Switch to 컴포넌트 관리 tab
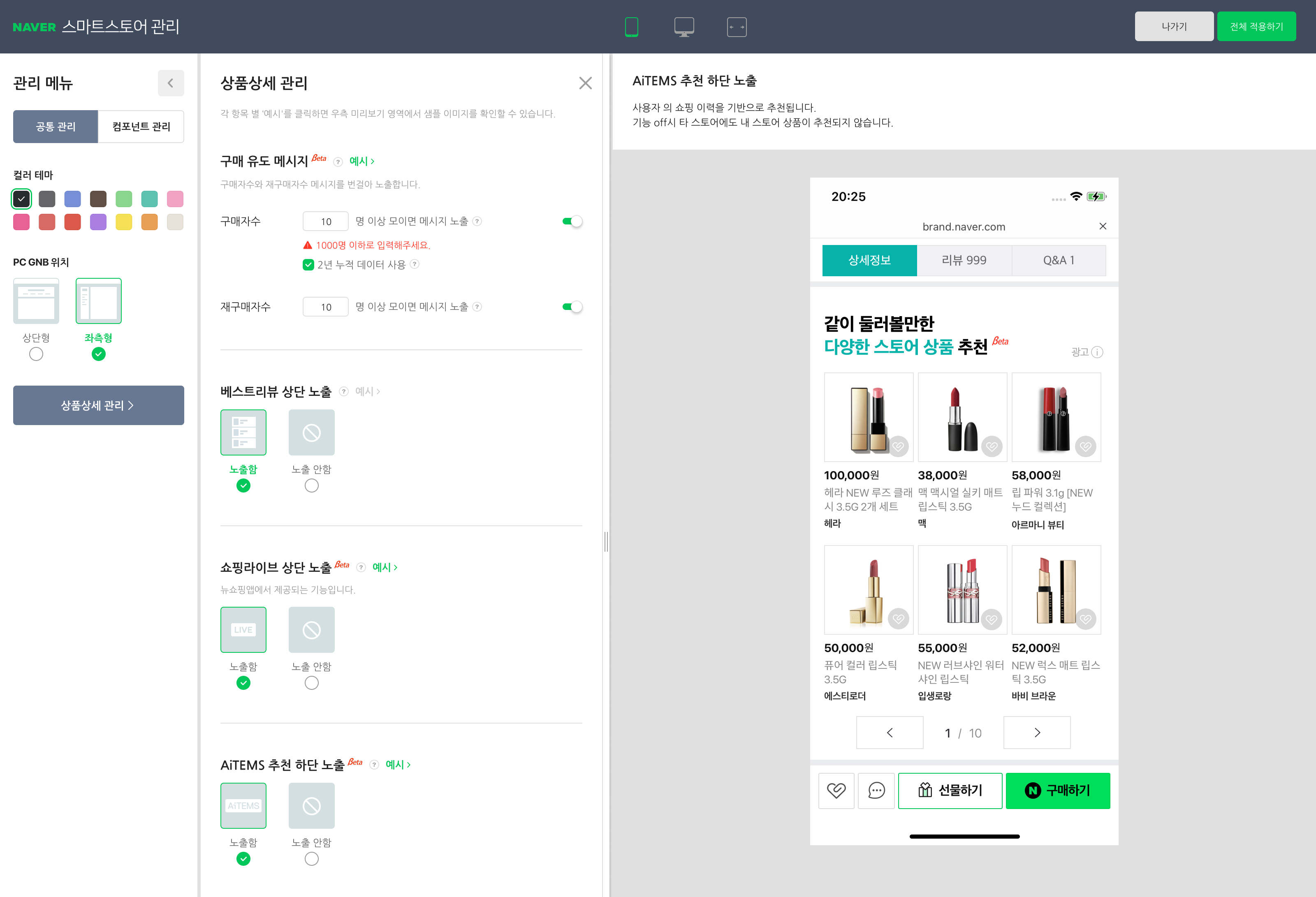 coord(141,127)
